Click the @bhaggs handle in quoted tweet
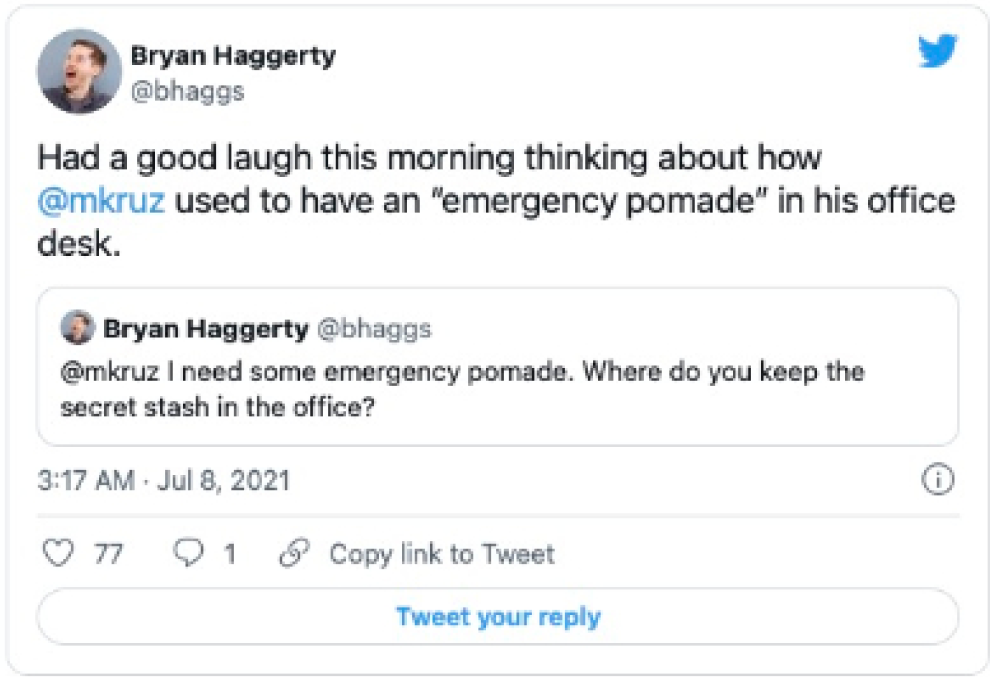 [375, 328]
